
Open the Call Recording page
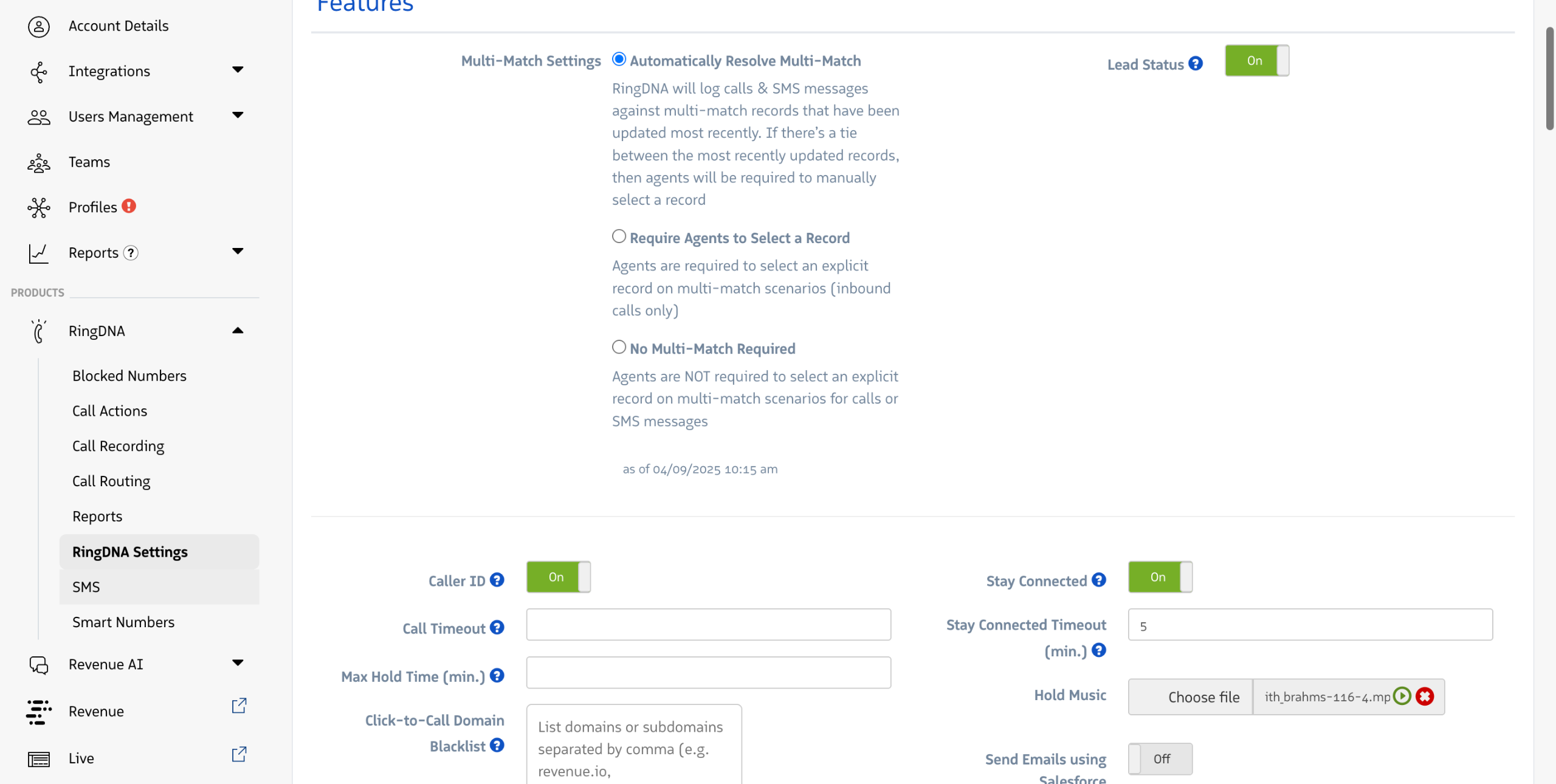[118, 446]
